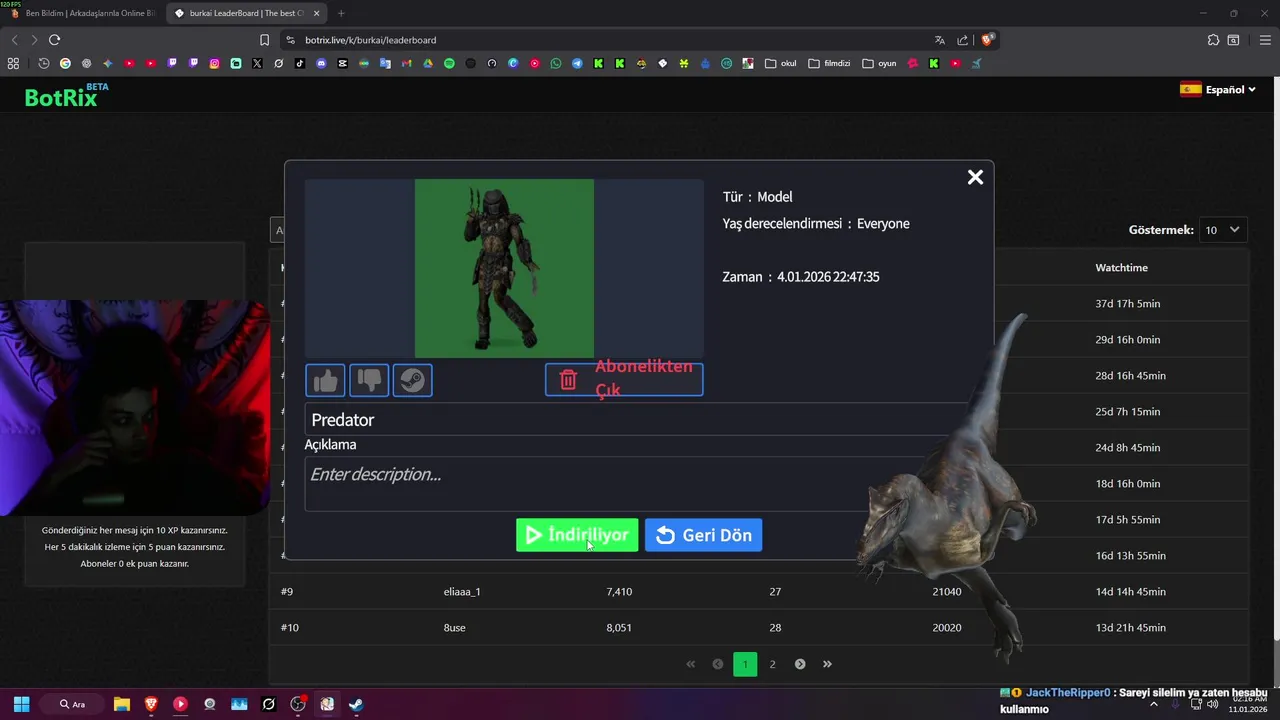Screen dimensions: 1280x720
Task: Open the oyun bookmarks folder
Action: 880,63
